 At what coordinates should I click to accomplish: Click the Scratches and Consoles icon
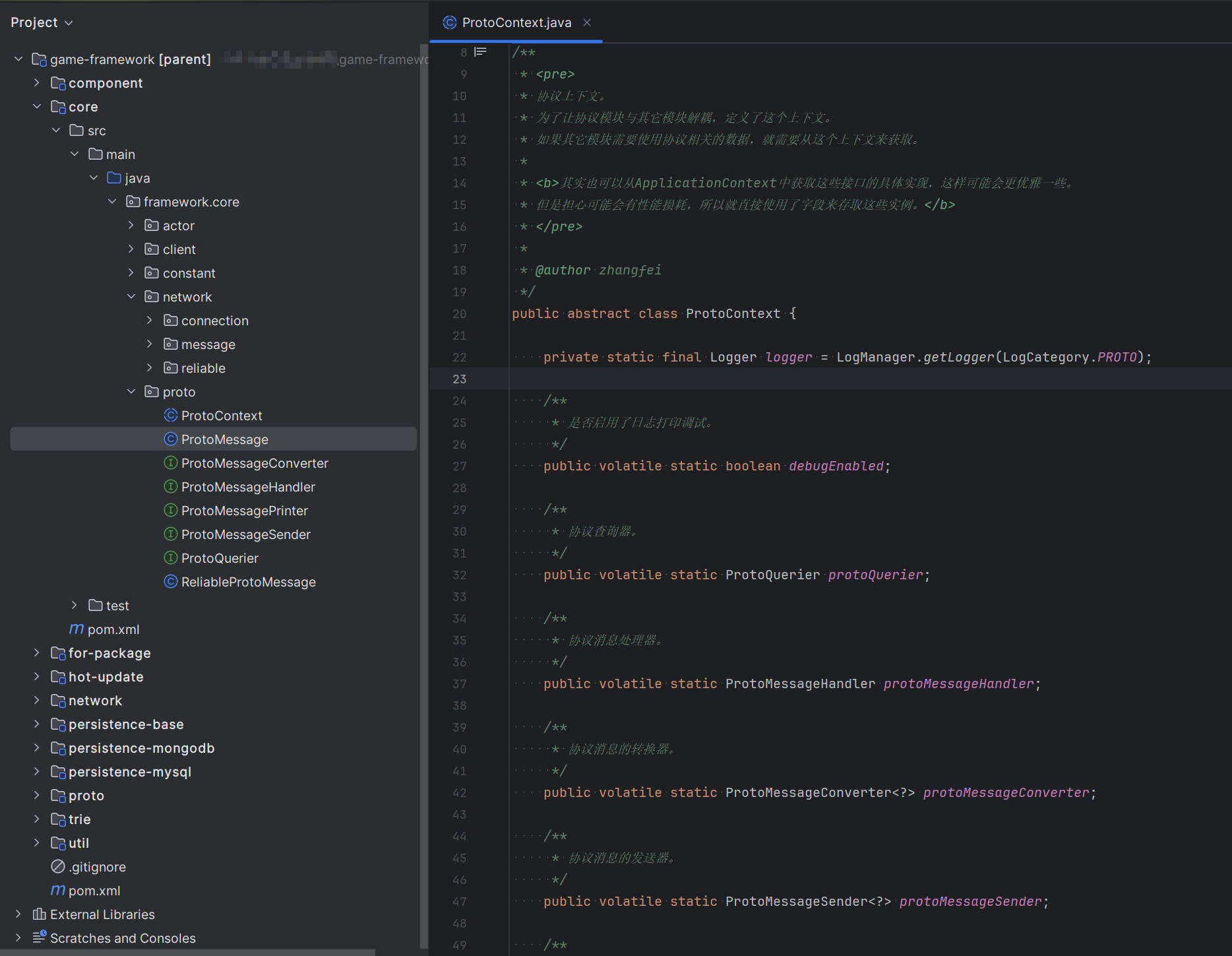tap(38, 937)
